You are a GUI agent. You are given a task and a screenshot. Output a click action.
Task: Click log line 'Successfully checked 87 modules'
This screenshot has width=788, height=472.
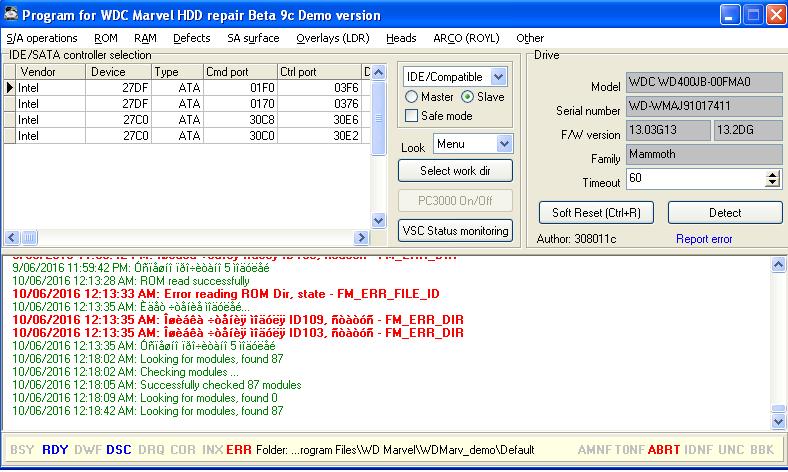(x=157, y=385)
